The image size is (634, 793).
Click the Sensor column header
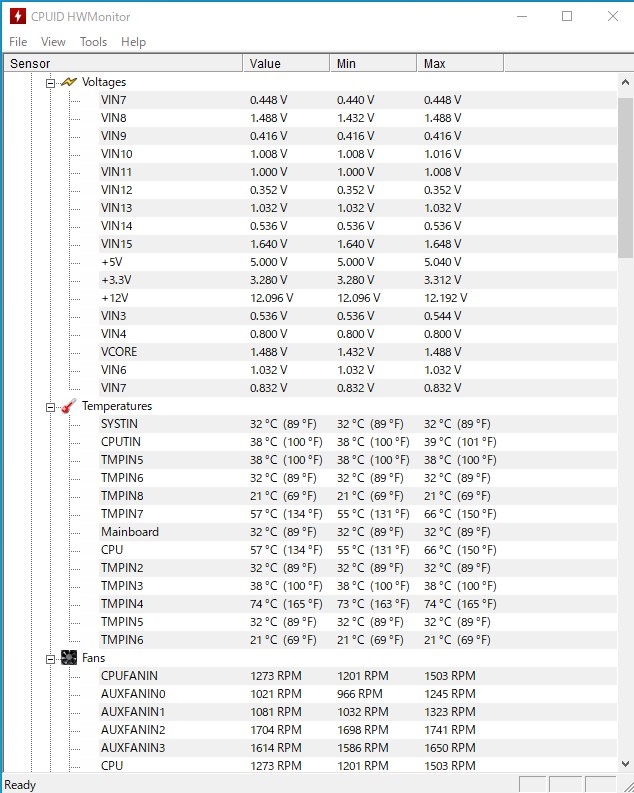(120, 64)
